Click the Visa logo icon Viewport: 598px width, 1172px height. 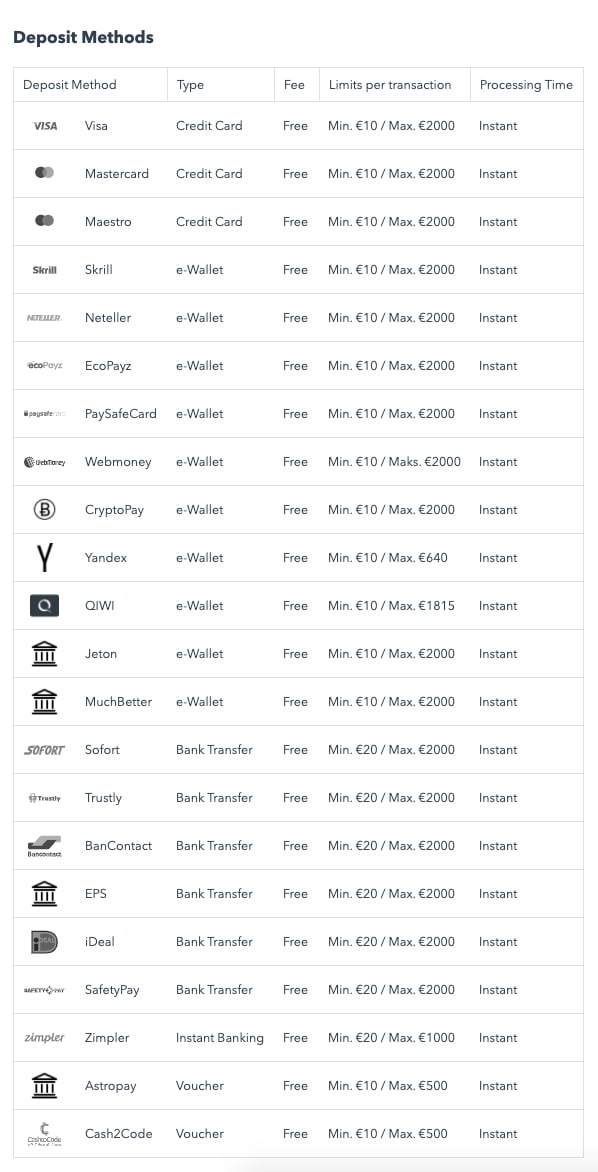pyautogui.click(x=45, y=126)
